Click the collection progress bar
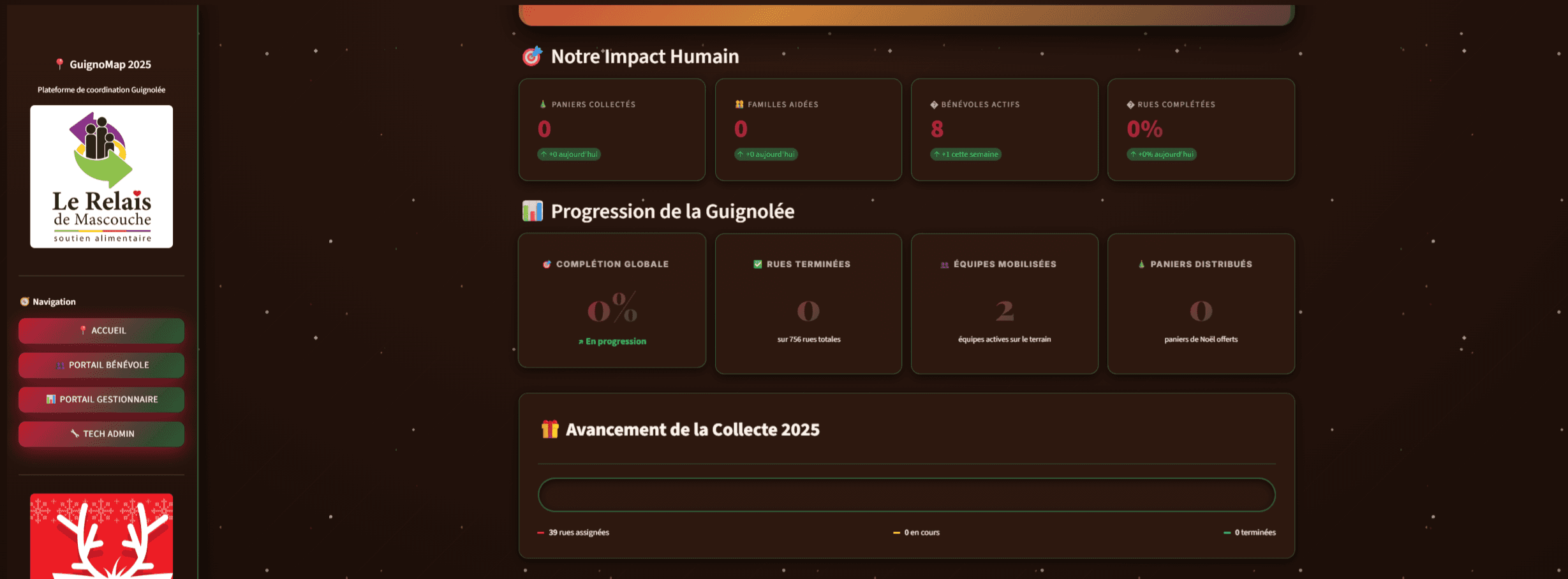The image size is (1568, 579). (x=906, y=494)
